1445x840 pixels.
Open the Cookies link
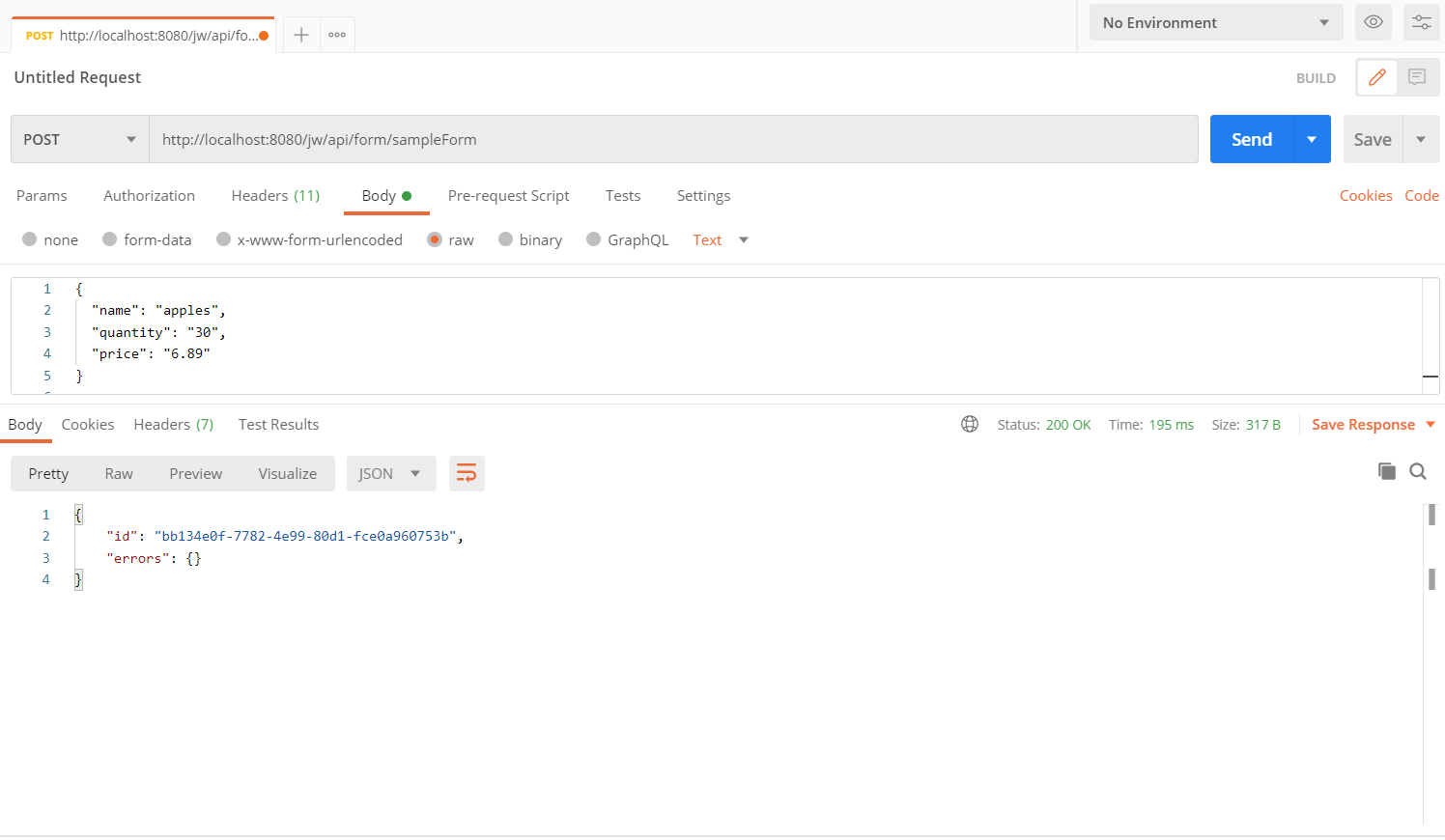click(x=1365, y=195)
